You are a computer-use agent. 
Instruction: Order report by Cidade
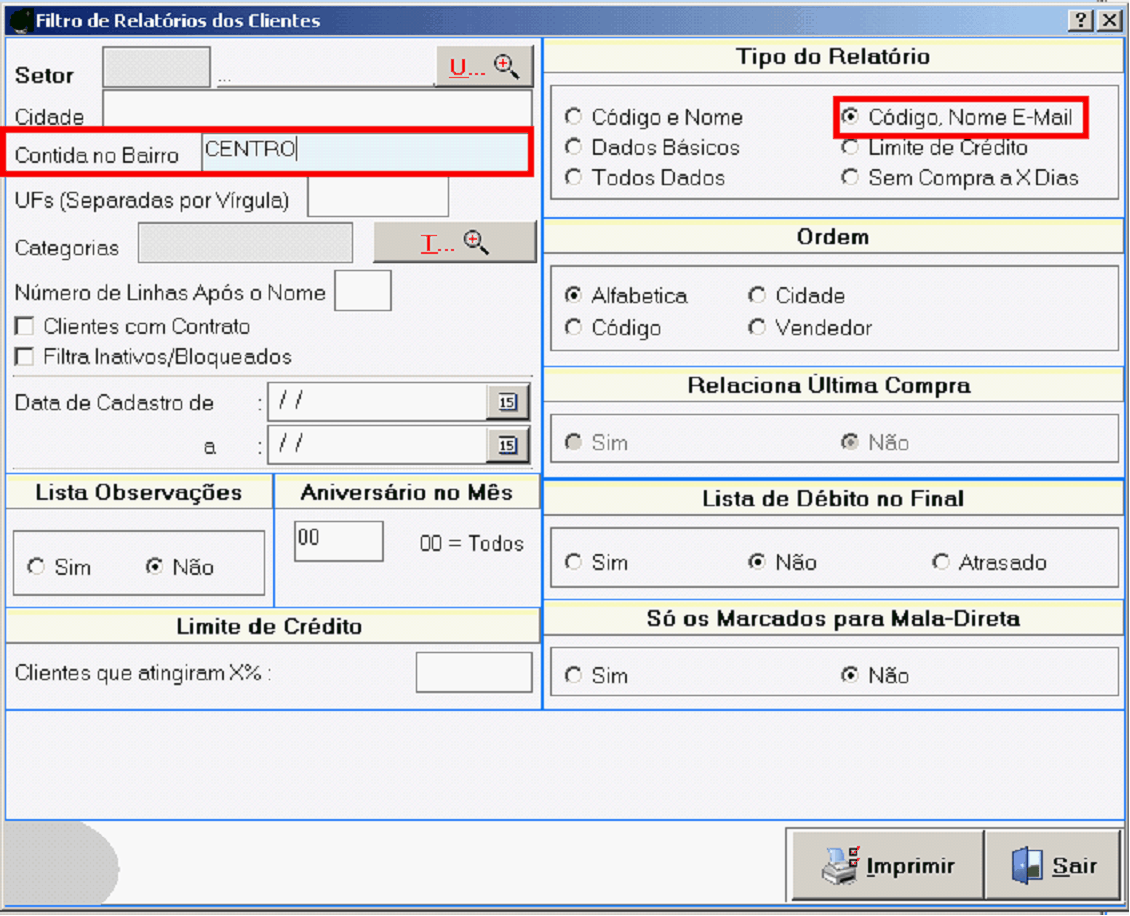[758, 296]
